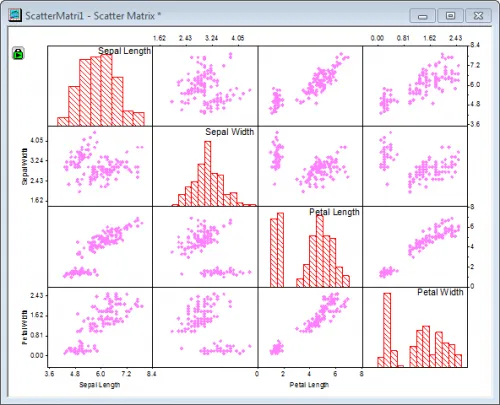
Task: Close the Scatter Matrix window
Action: 478,16
